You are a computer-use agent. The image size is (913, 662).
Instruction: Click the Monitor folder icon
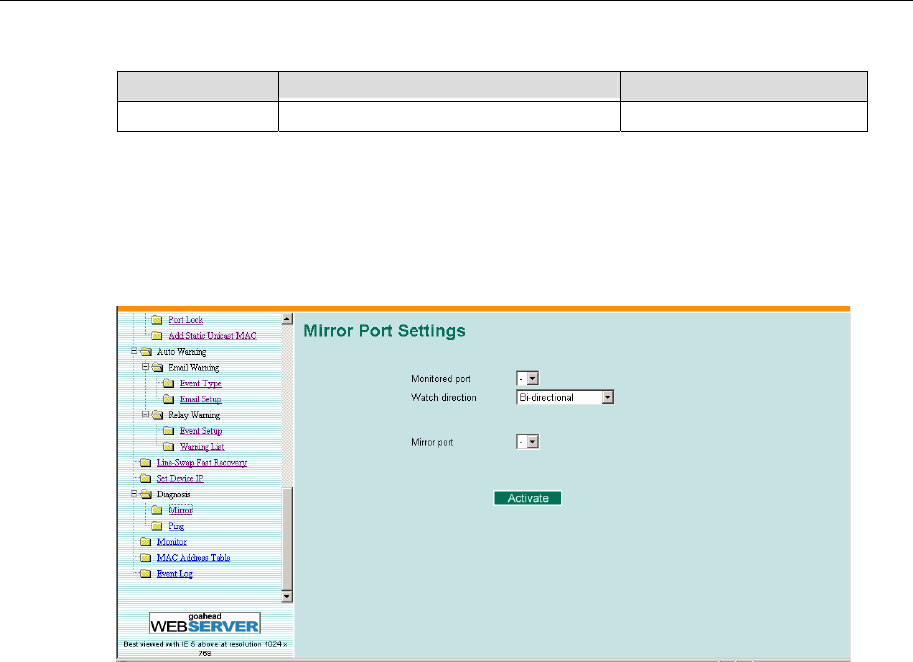tap(146, 541)
